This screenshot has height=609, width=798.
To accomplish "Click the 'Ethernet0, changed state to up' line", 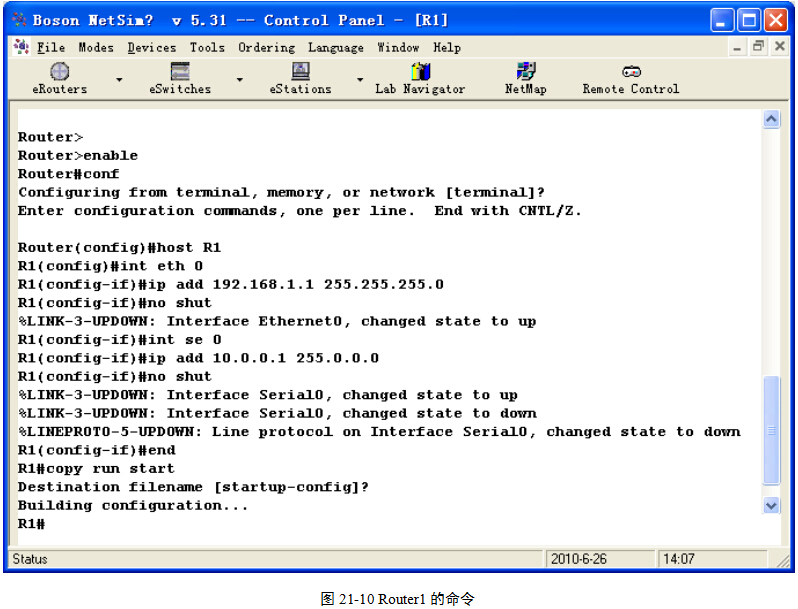I will coord(277,322).
